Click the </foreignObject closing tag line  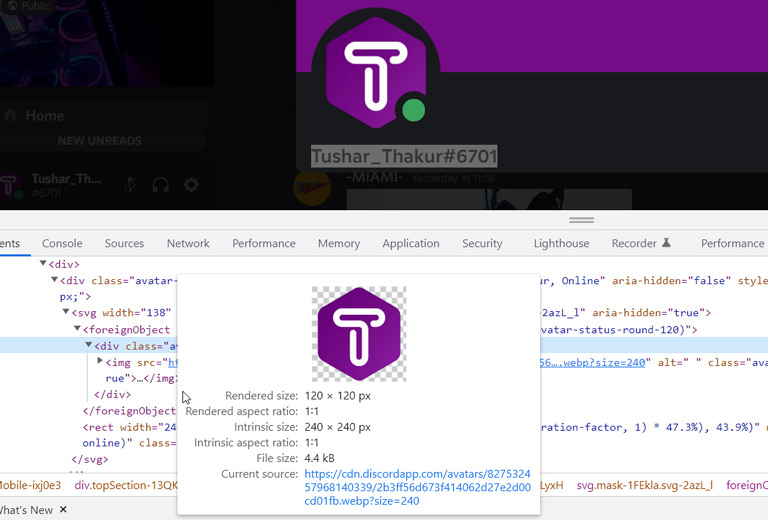tap(129, 411)
